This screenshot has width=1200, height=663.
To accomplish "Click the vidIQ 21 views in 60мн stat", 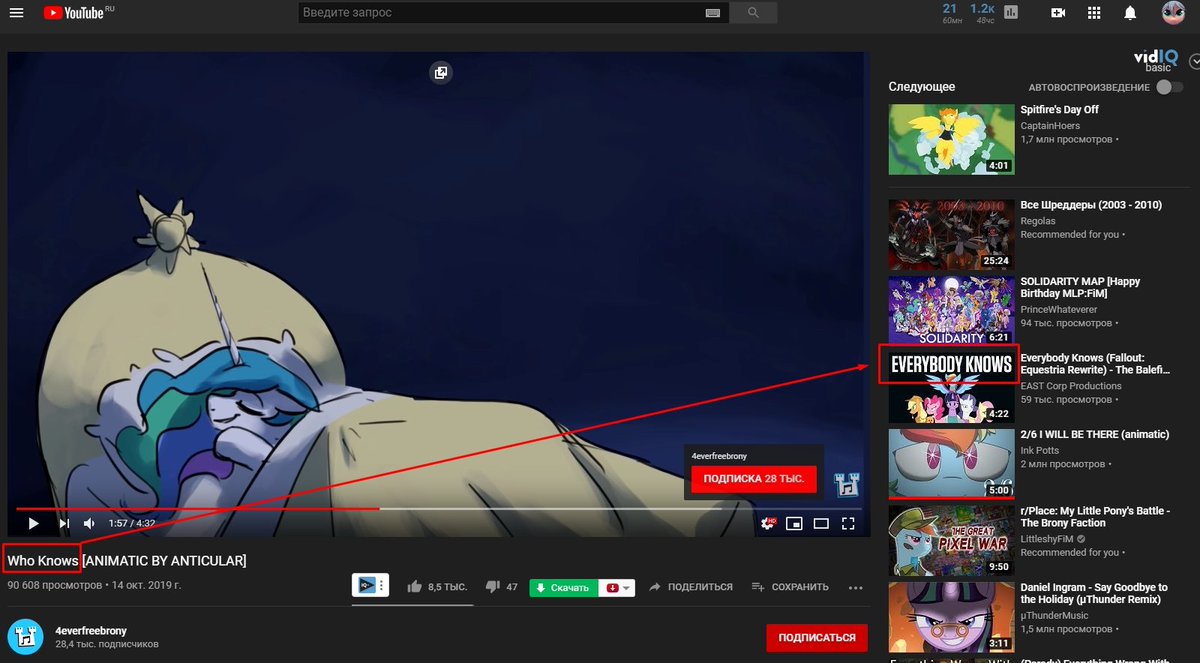I will tap(949, 13).
